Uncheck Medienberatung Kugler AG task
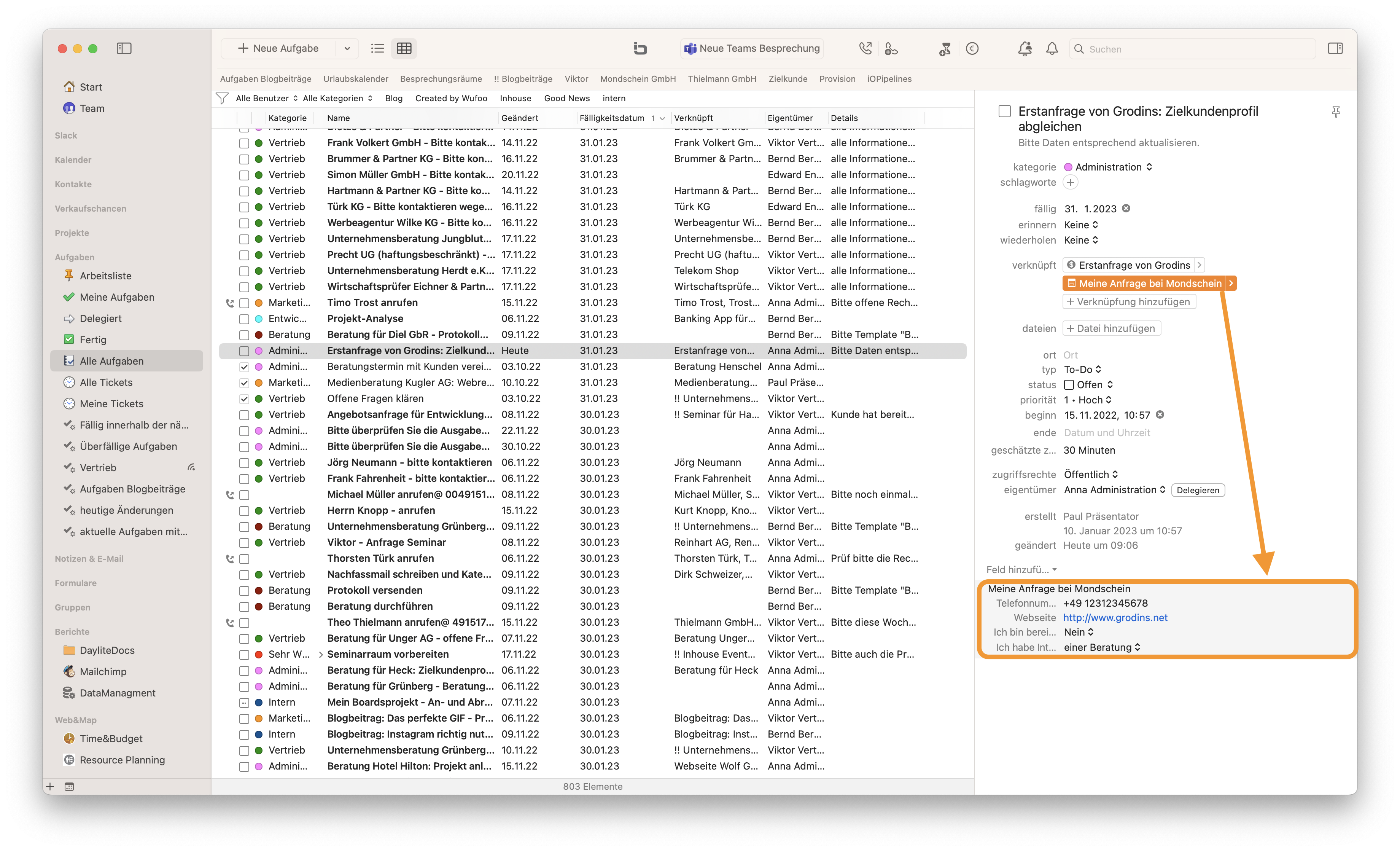The height and width of the screenshot is (851, 1400). pyautogui.click(x=244, y=382)
